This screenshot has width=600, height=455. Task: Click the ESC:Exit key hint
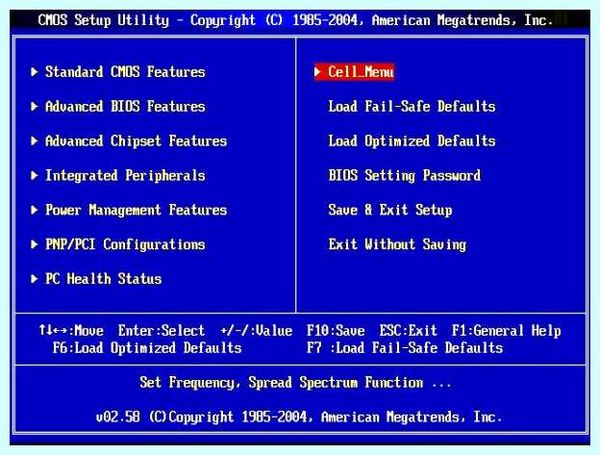click(408, 330)
